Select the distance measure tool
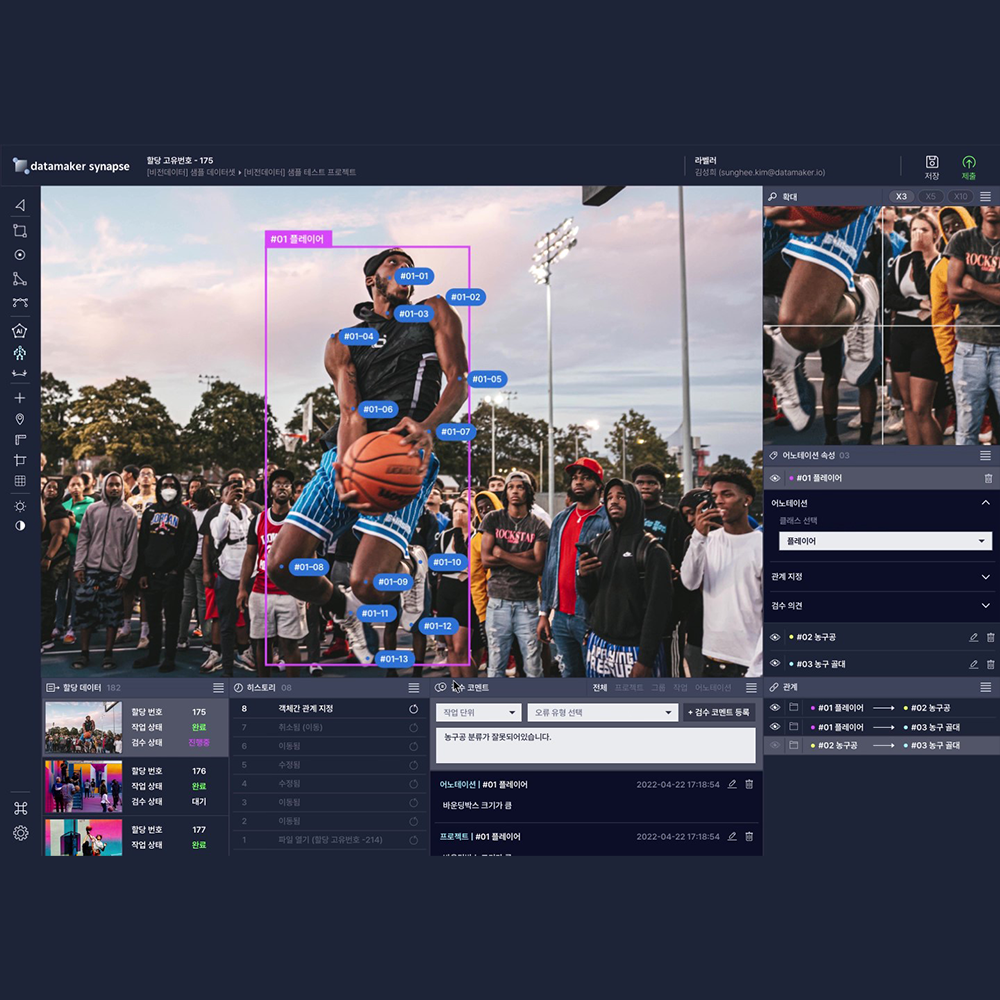This screenshot has height=1000, width=1000. pyautogui.click(x=20, y=374)
